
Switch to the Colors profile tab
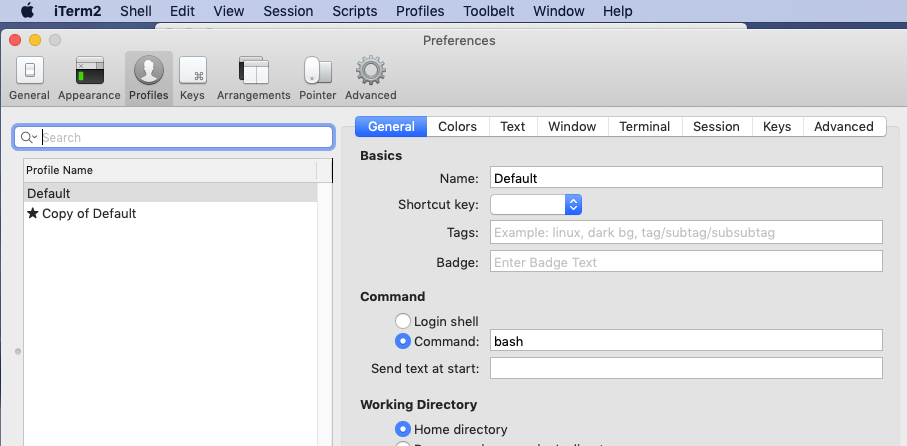[458, 127]
